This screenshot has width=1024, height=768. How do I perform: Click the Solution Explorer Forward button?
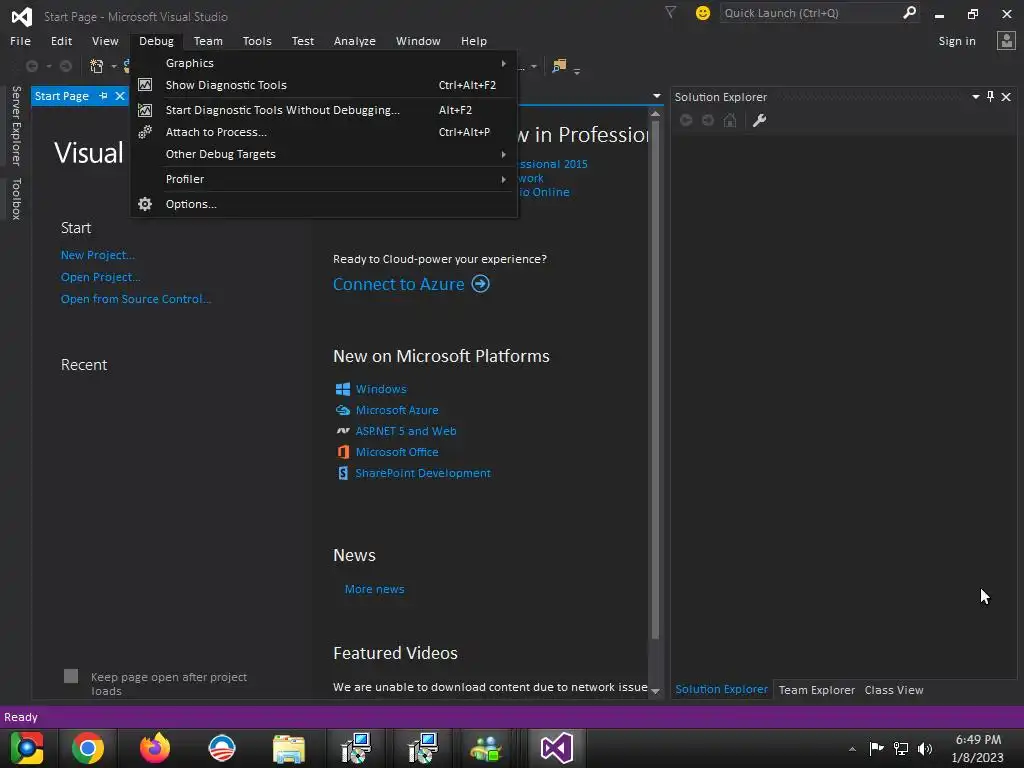click(707, 120)
